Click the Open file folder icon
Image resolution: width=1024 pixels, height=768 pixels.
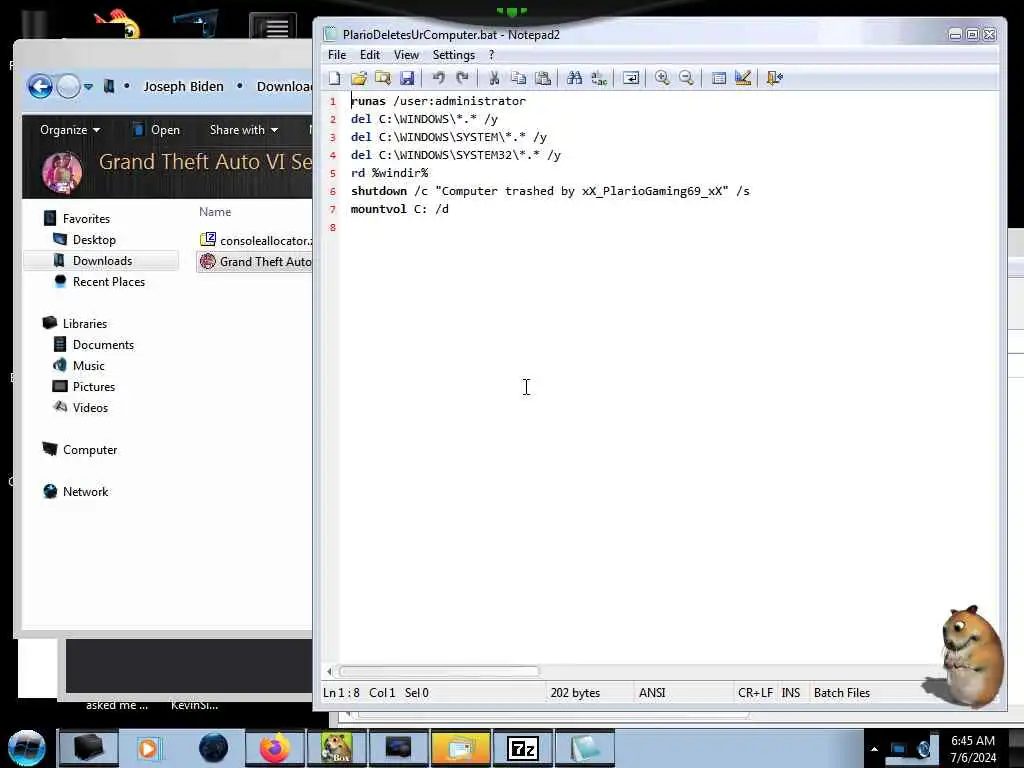359,78
